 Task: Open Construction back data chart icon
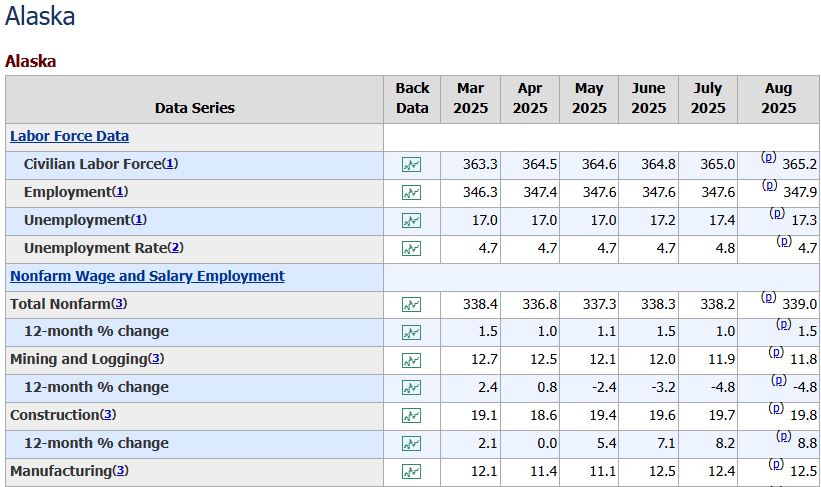click(411, 416)
